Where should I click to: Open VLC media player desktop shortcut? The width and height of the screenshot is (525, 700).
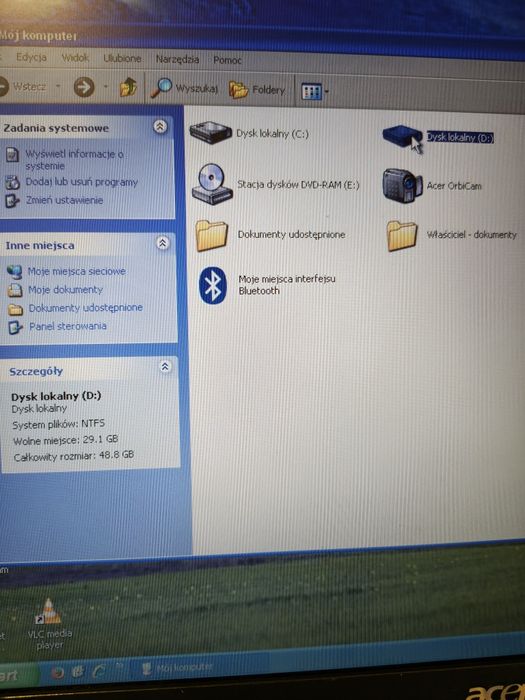click(49, 623)
